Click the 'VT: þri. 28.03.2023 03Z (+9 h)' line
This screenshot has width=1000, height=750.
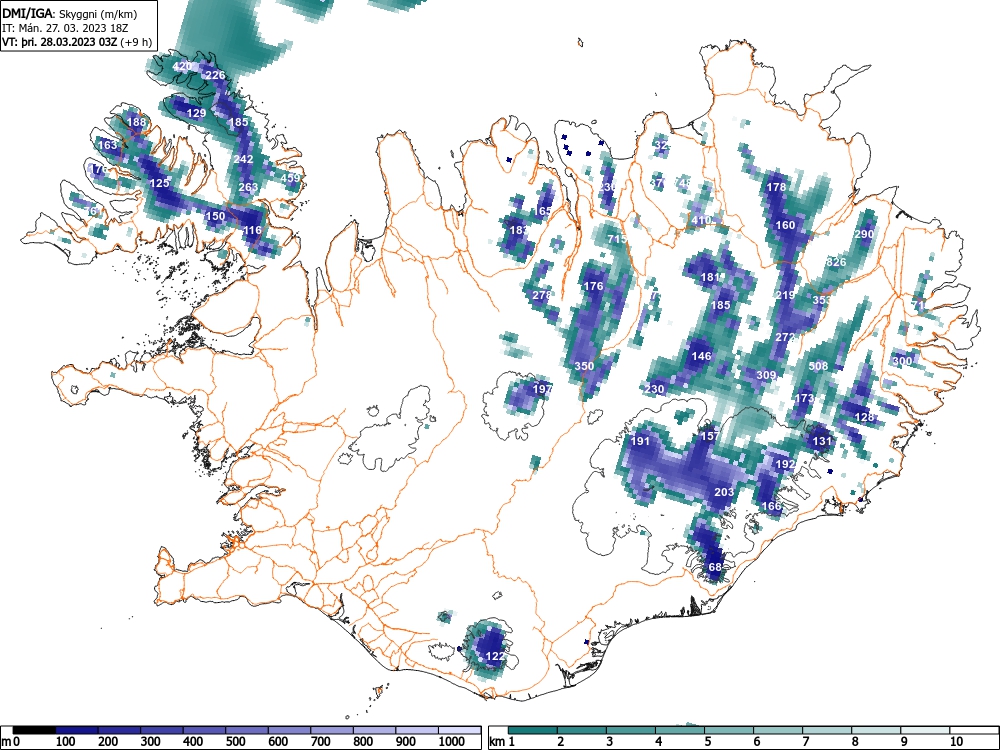[77, 42]
